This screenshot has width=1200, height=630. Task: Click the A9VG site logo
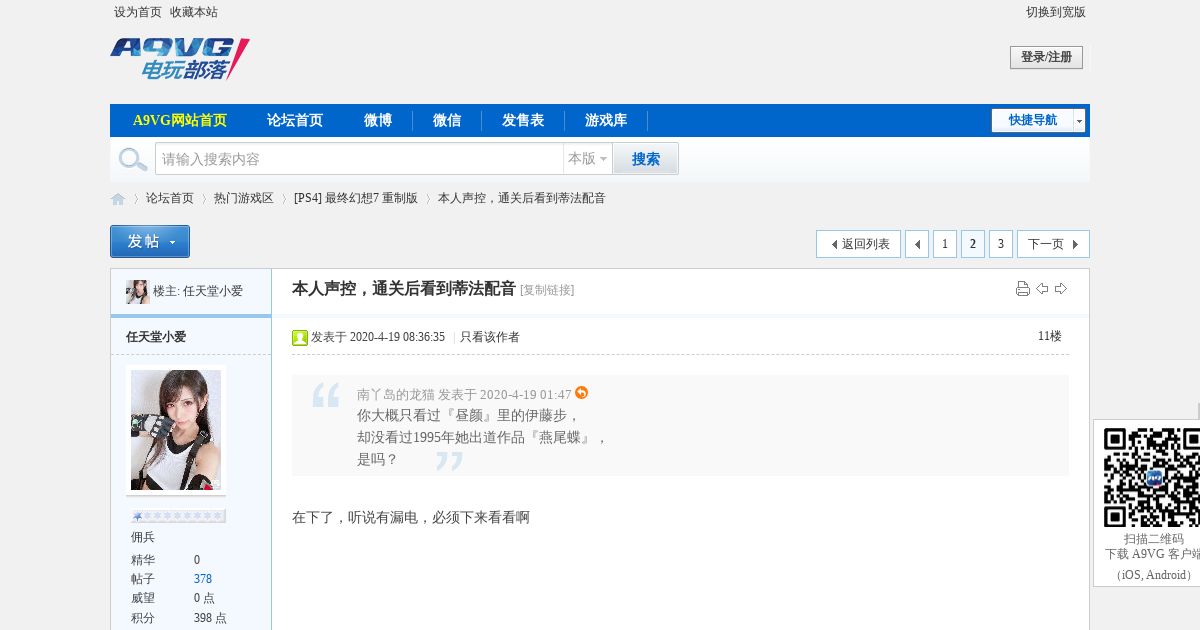180,59
